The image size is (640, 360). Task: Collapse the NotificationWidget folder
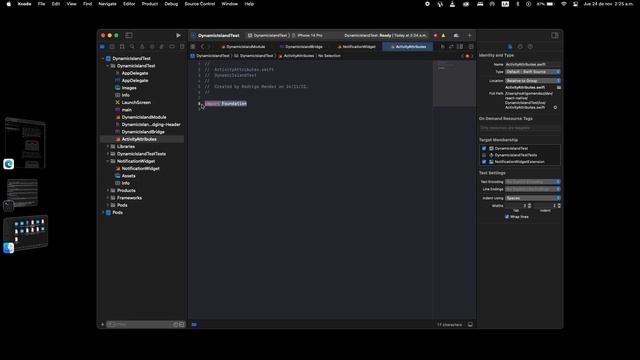click(108, 161)
